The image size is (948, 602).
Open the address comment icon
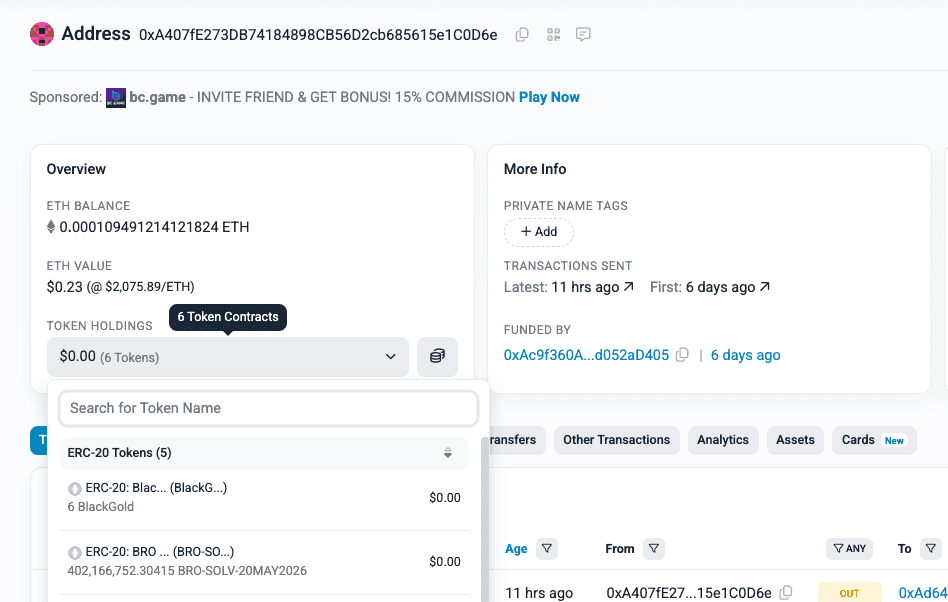click(584, 35)
